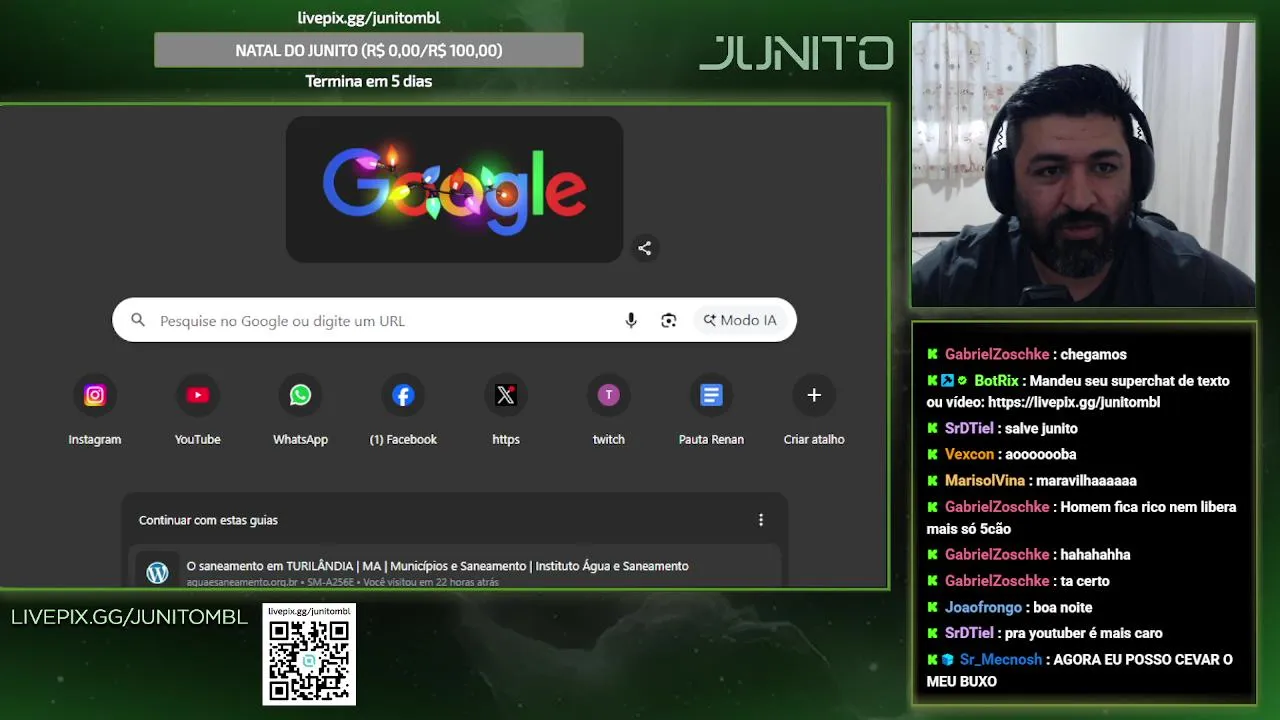Viewport: 1280px width, 720px height.
Task: Click the search magnifier icon
Action: (x=138, y=320)
